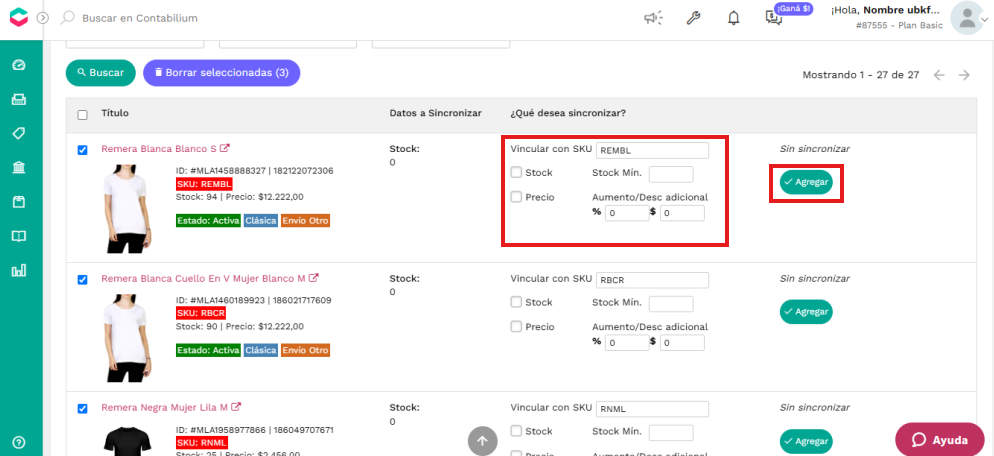This screenshot has width=994, height=456.
Task: Click the SKU field containing RNML
Action: 652,409
